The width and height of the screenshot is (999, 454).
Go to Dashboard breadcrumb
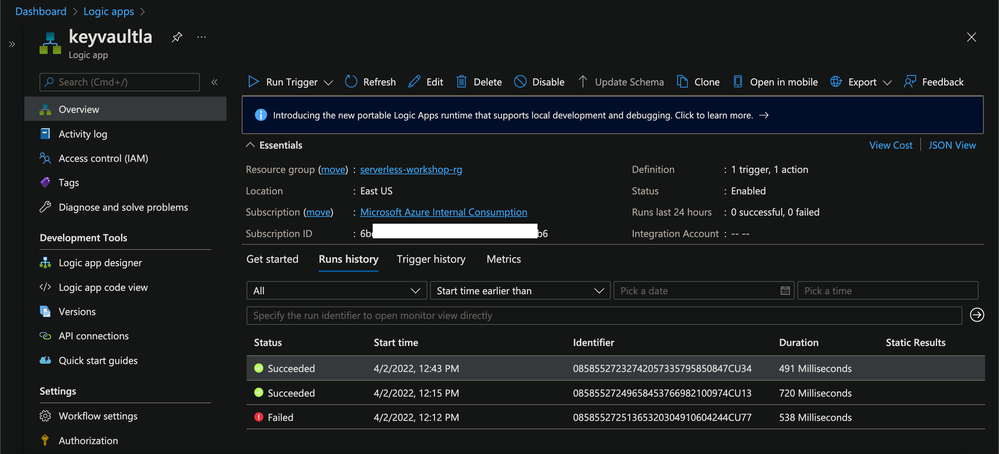(41, 11)
